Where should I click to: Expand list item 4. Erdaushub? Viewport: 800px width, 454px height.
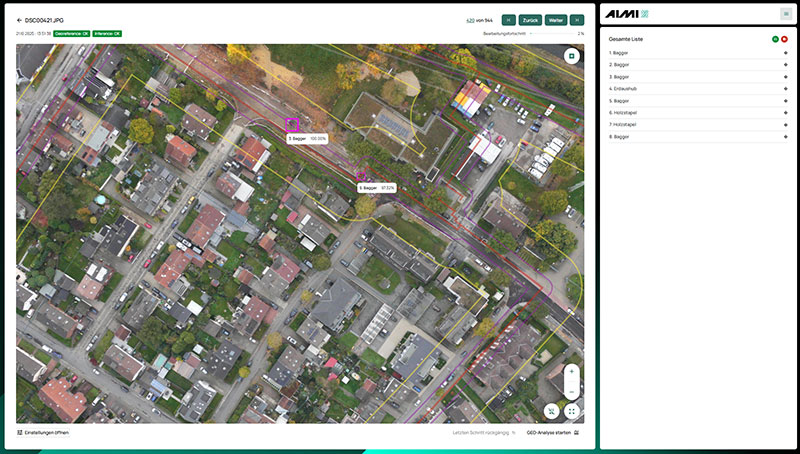coord(785,88)
